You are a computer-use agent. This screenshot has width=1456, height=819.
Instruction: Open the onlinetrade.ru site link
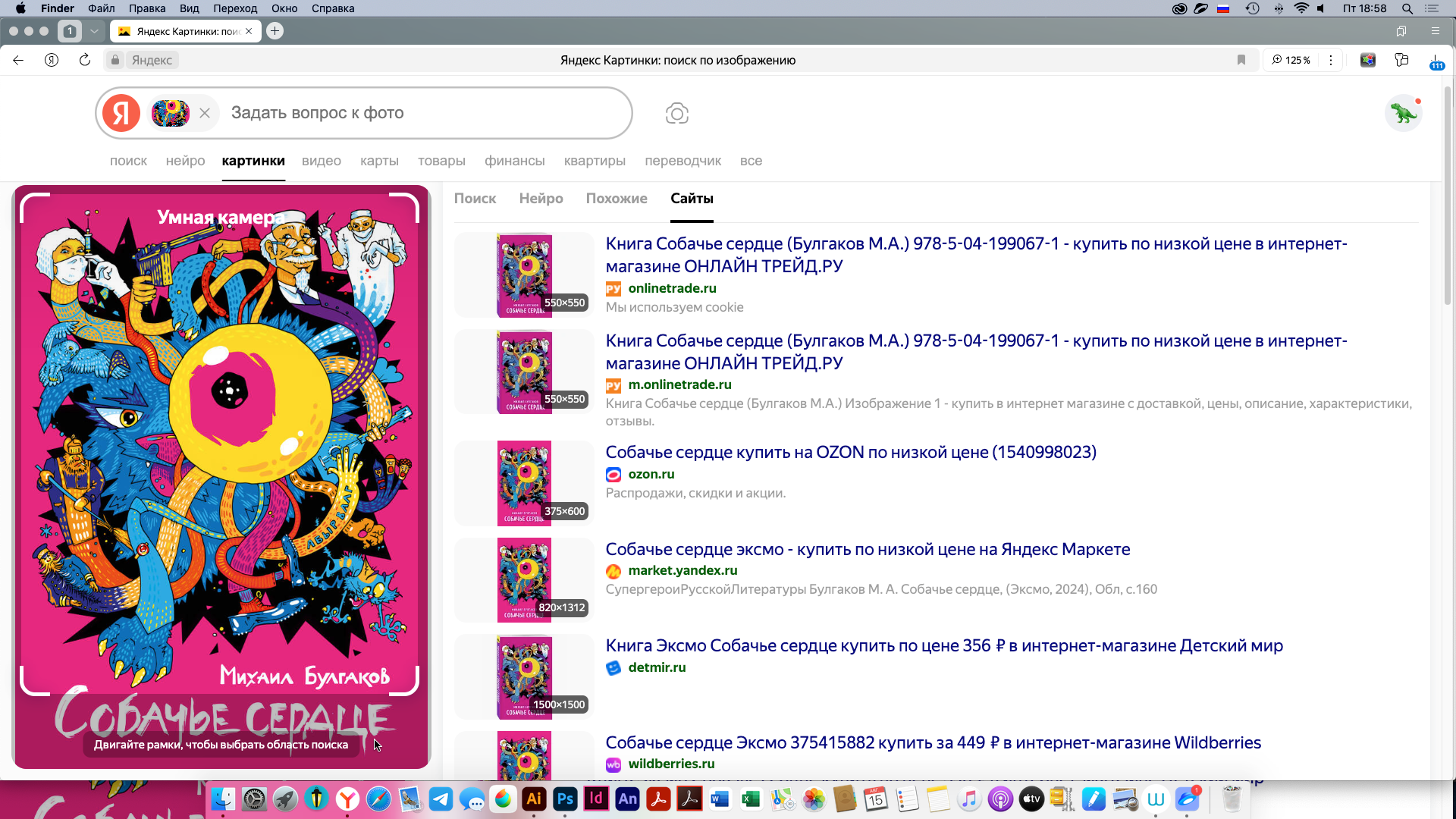[672, 288]
